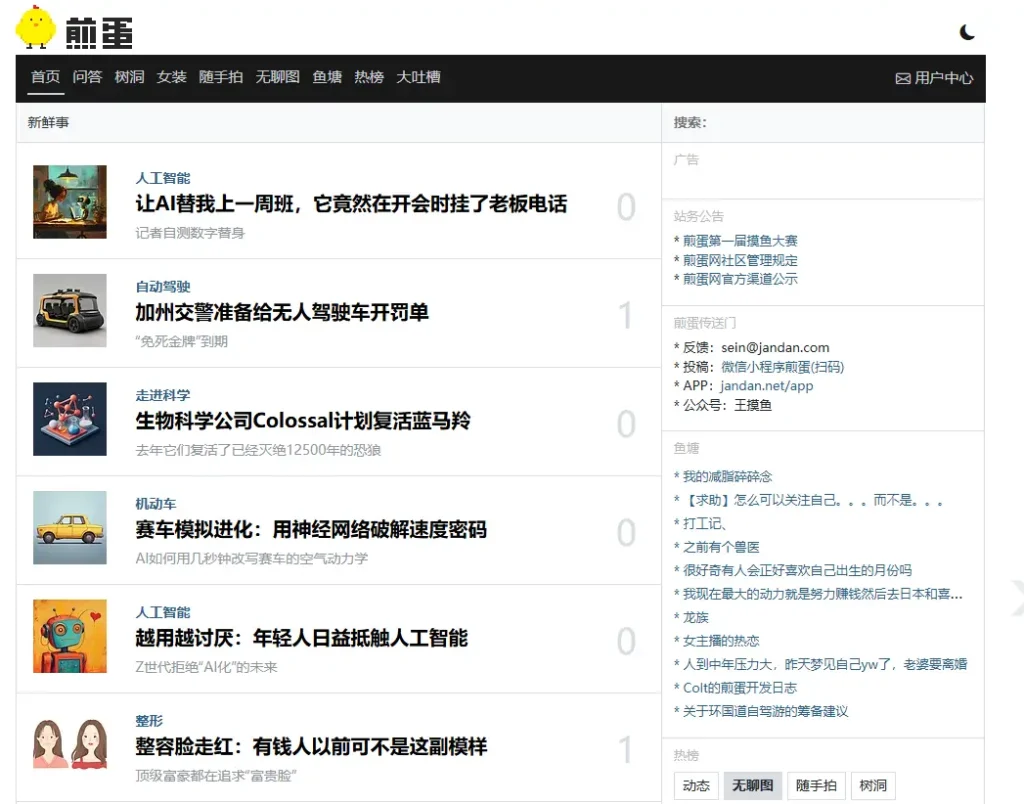Open 随手拍 in navigation bar
Image resolution: width=1024 pixels, height=804 pixels.
coord(221,77)
